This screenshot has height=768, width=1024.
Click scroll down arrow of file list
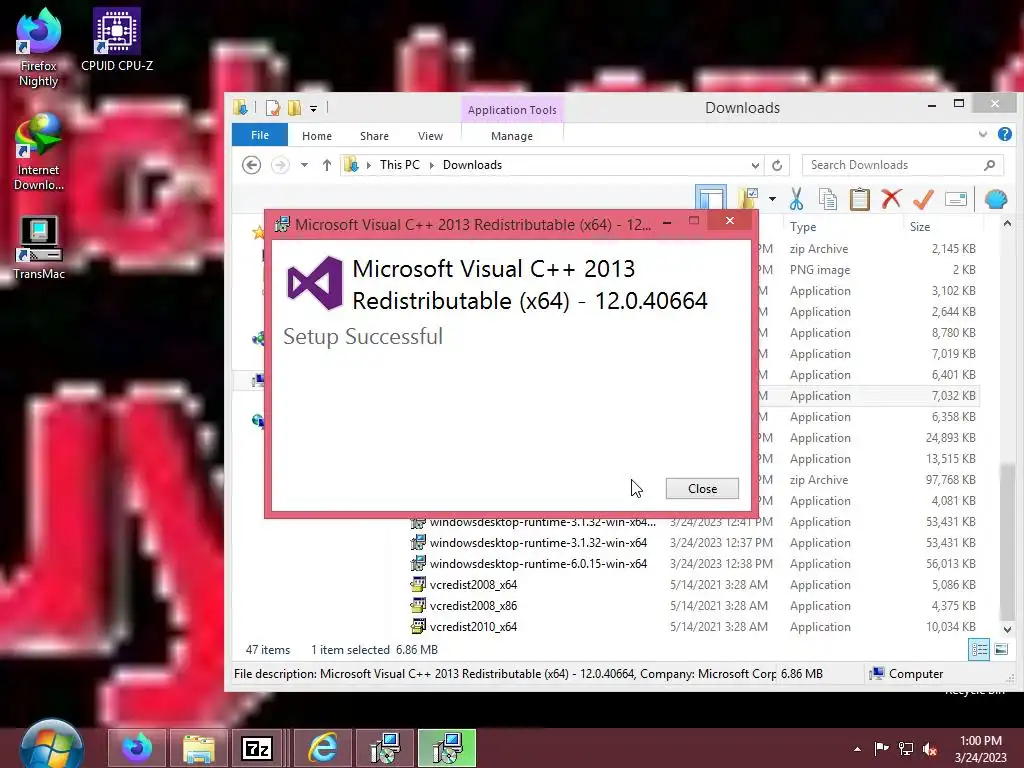click(x=1008, y=630)
